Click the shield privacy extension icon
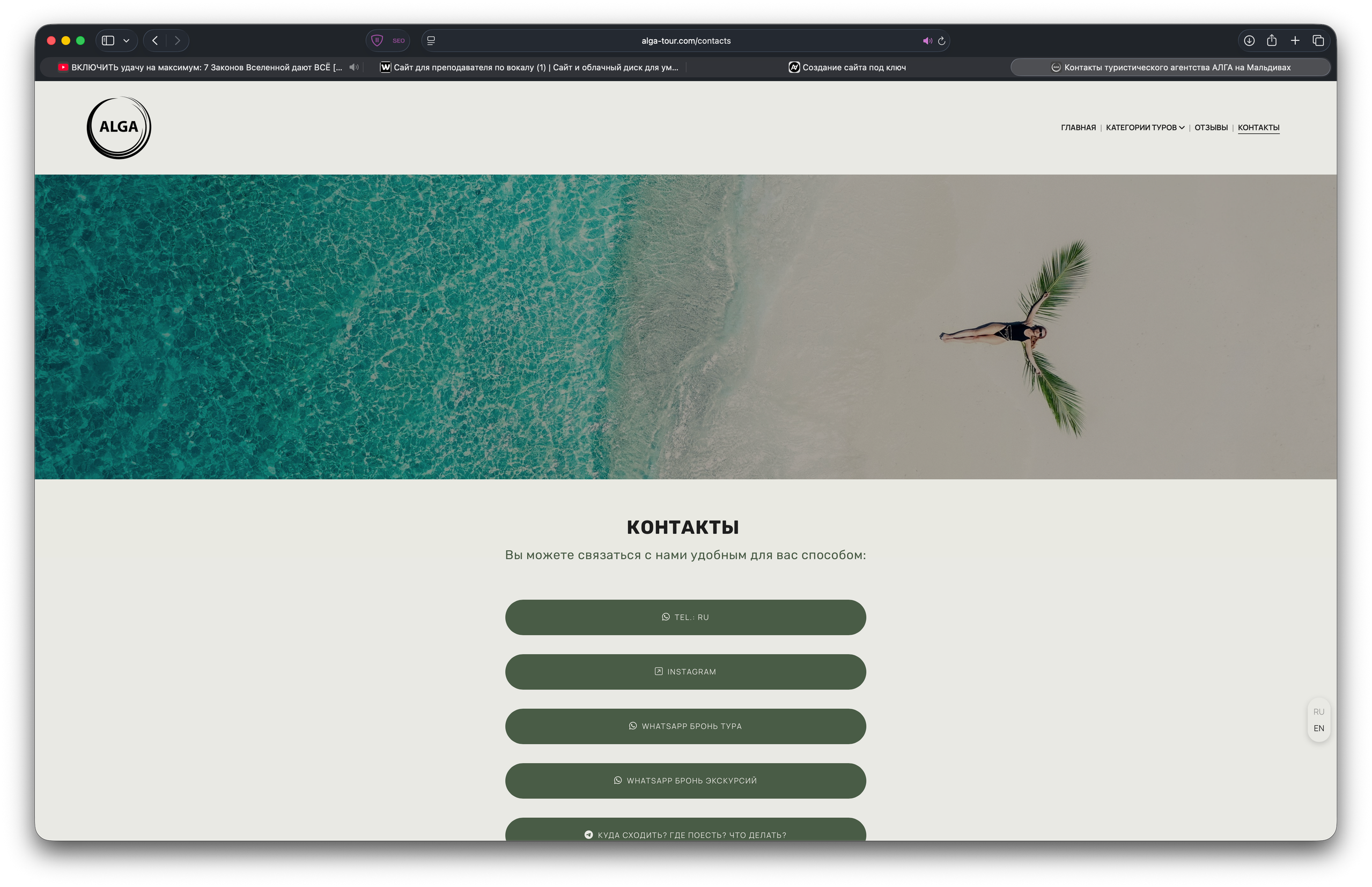Screen dimensions: 1372x887 [377, 40]
